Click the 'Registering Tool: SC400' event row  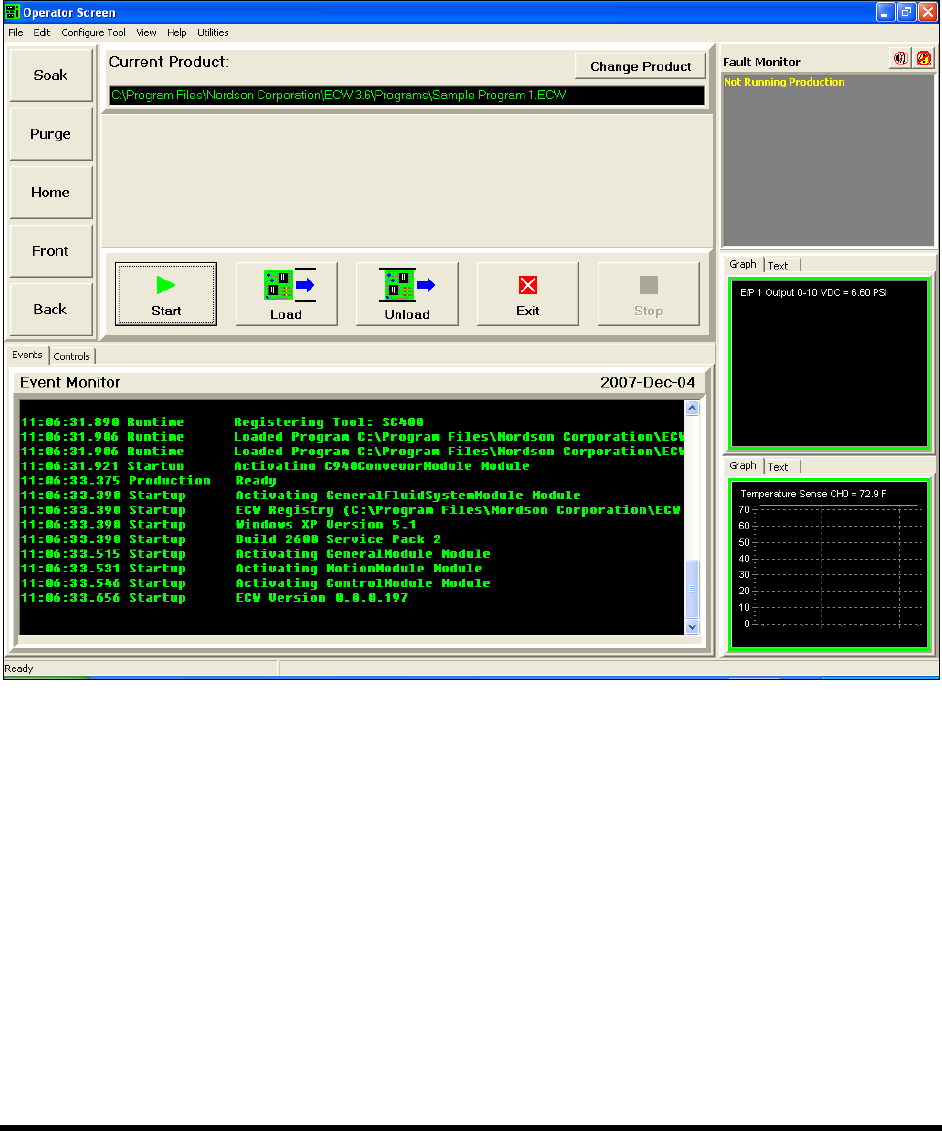click(x=352, y=422)
